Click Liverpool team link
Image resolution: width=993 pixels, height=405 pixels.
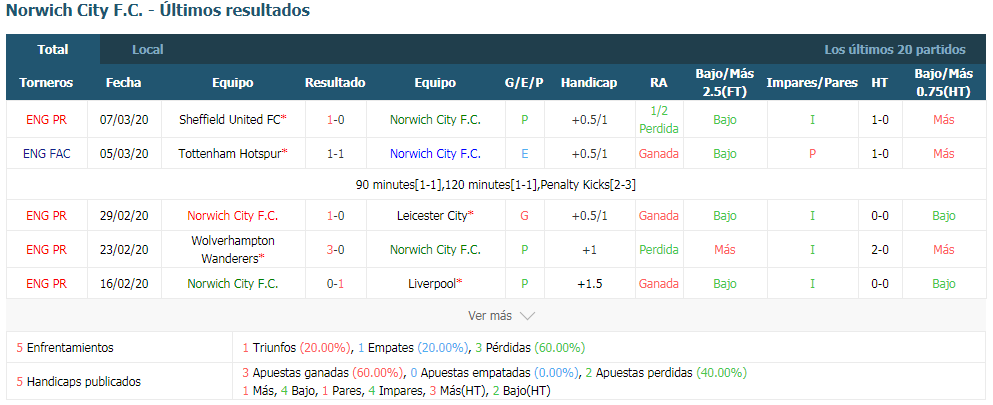pos(435,284)
